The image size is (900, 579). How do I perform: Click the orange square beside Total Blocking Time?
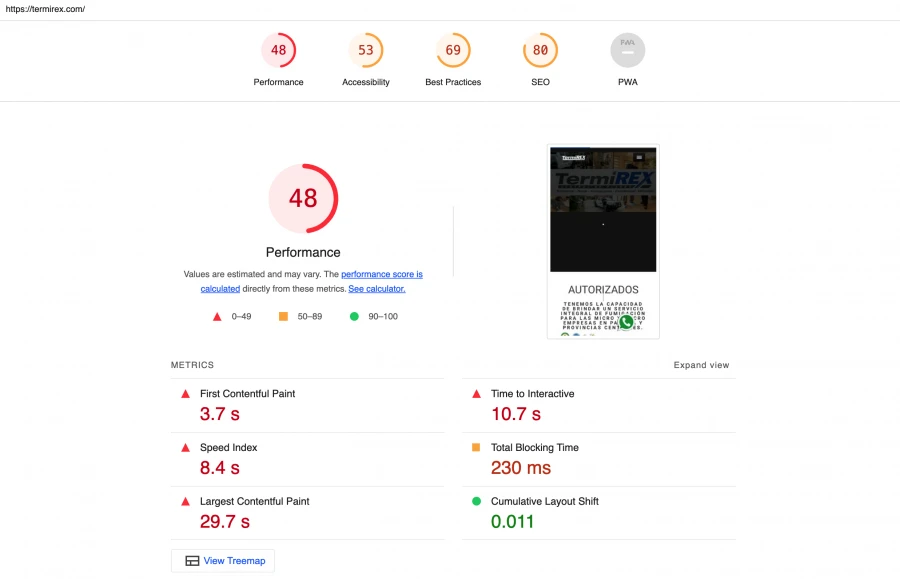(x=476, y=447)
